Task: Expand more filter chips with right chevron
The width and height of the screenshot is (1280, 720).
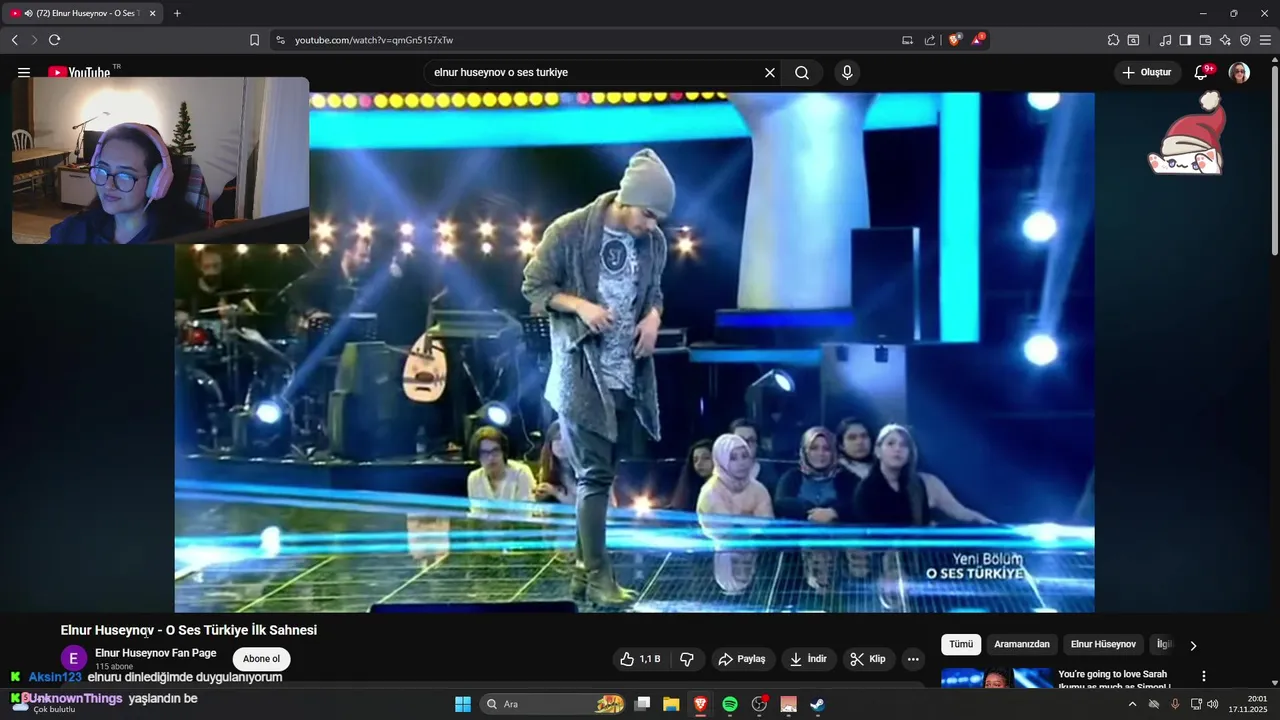Action: click(x=1193, y=646)
